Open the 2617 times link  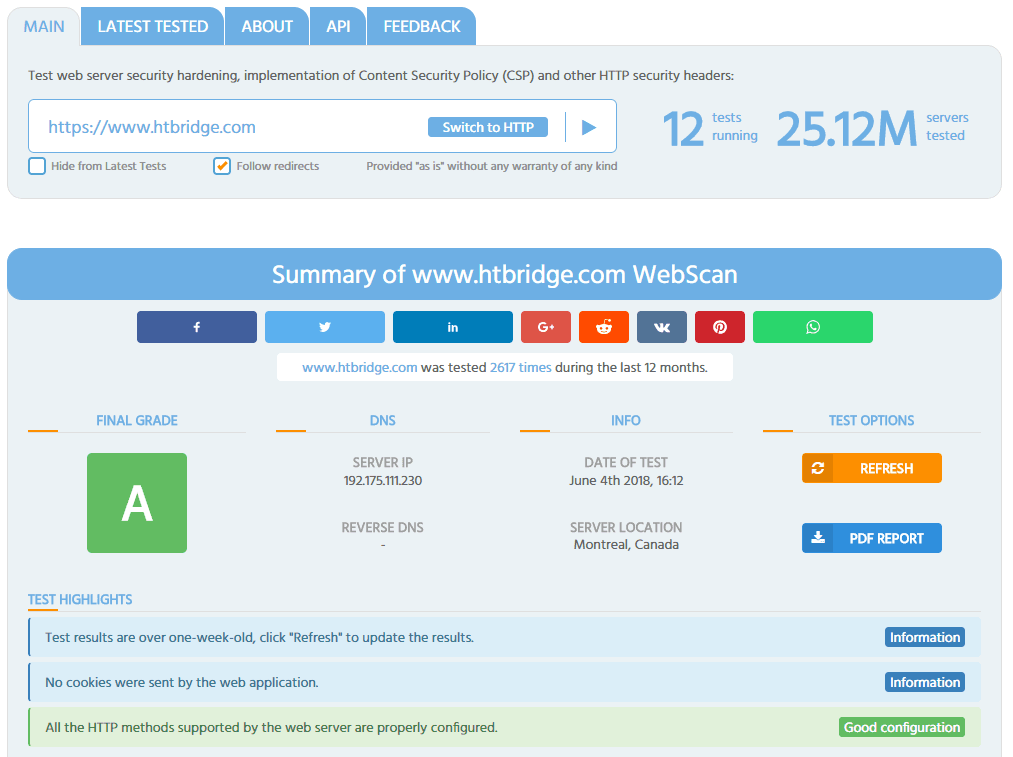(521, 368)
